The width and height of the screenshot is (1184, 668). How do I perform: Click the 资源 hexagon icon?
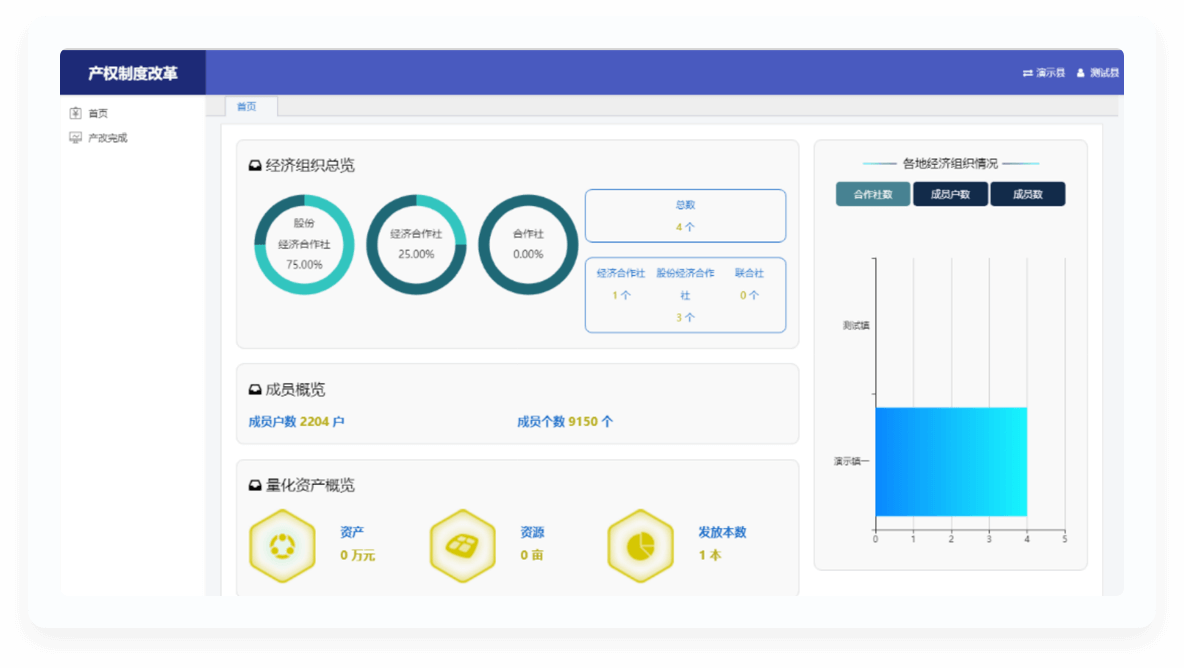click(x=462, y=546)
